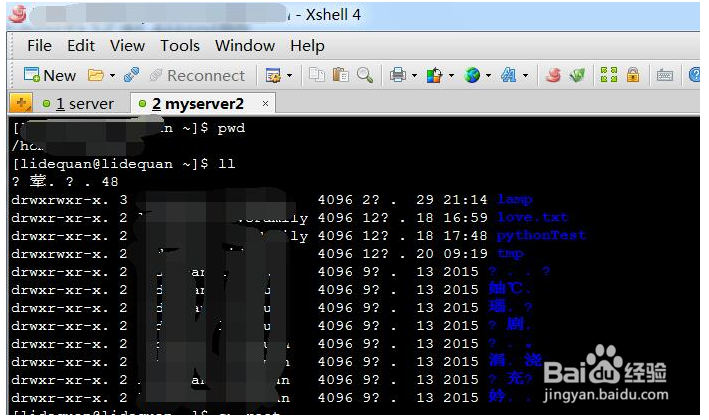The image size is (709, 420).
Task: Click the 16:59 timestamp
Action: 465,217
